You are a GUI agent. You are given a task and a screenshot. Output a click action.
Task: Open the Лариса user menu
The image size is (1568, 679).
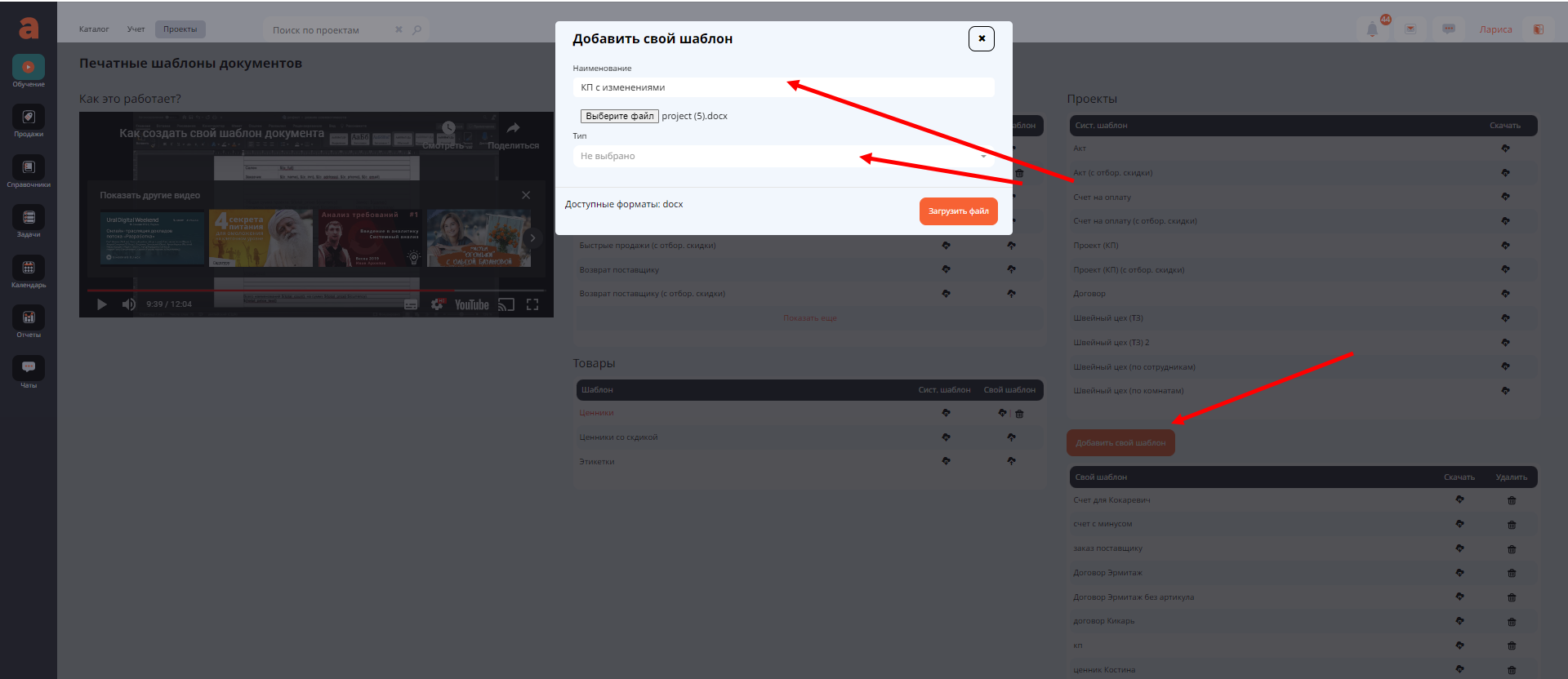pyautogui.click(x=1495, y=29)
